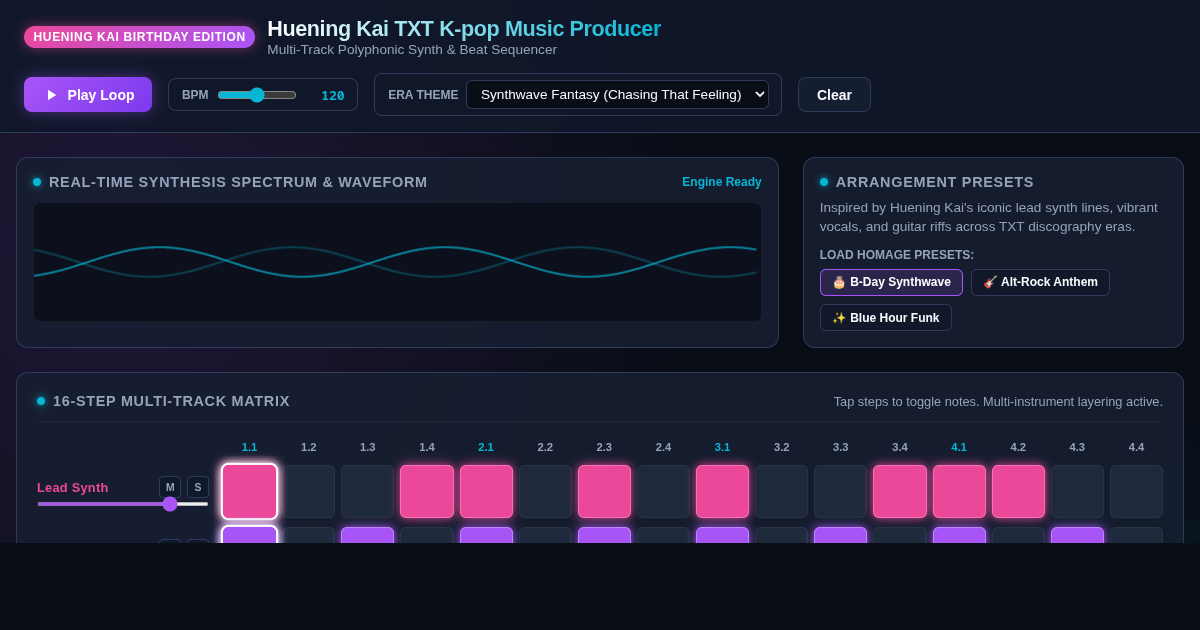Solo the Lead Synth track
The width and height of the screenshot is (1200, 630).
198,487
